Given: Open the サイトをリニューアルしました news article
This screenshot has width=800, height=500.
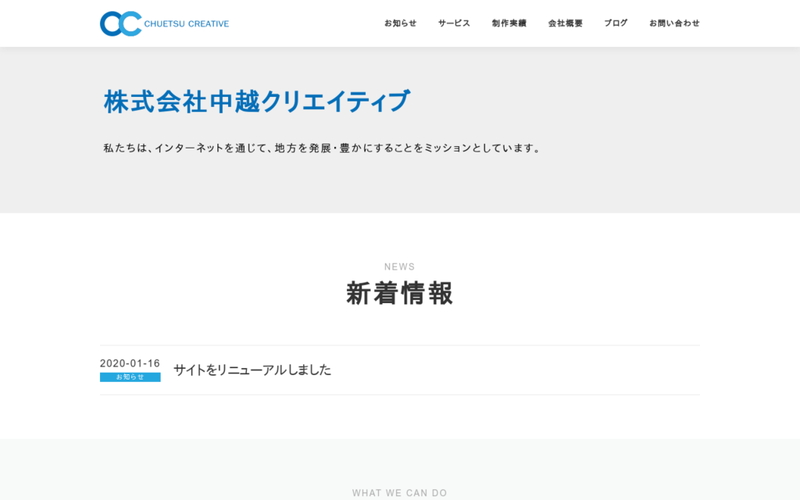Looking at the screenshot, I should click(x=252, y=370).
